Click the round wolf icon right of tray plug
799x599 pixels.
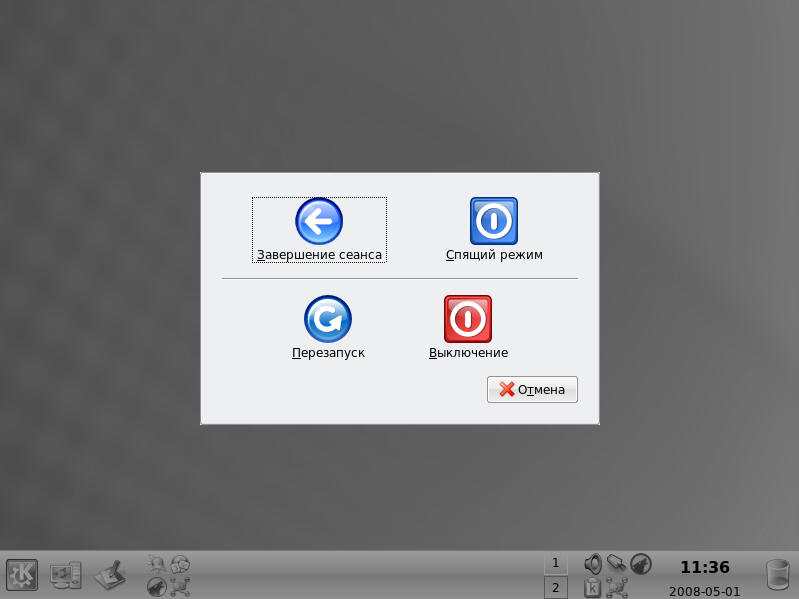tap(641, 564)
